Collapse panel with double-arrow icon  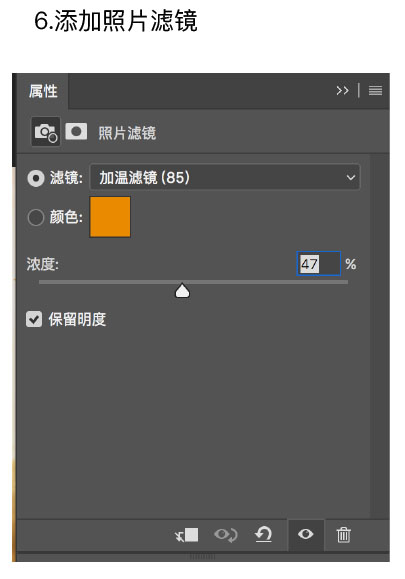pyautogui.click(x=342, y=90)
